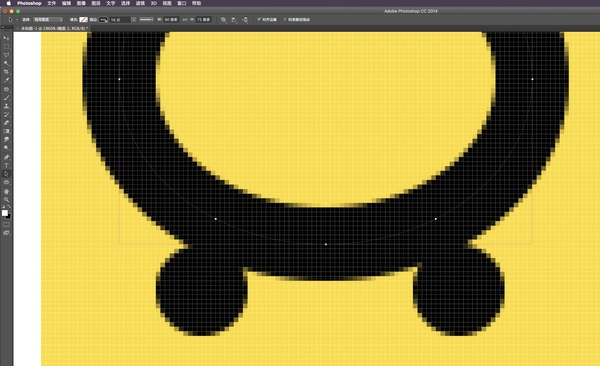Open the shape stroke color swatch
600x366 pixels.
[x=103, y=20]
